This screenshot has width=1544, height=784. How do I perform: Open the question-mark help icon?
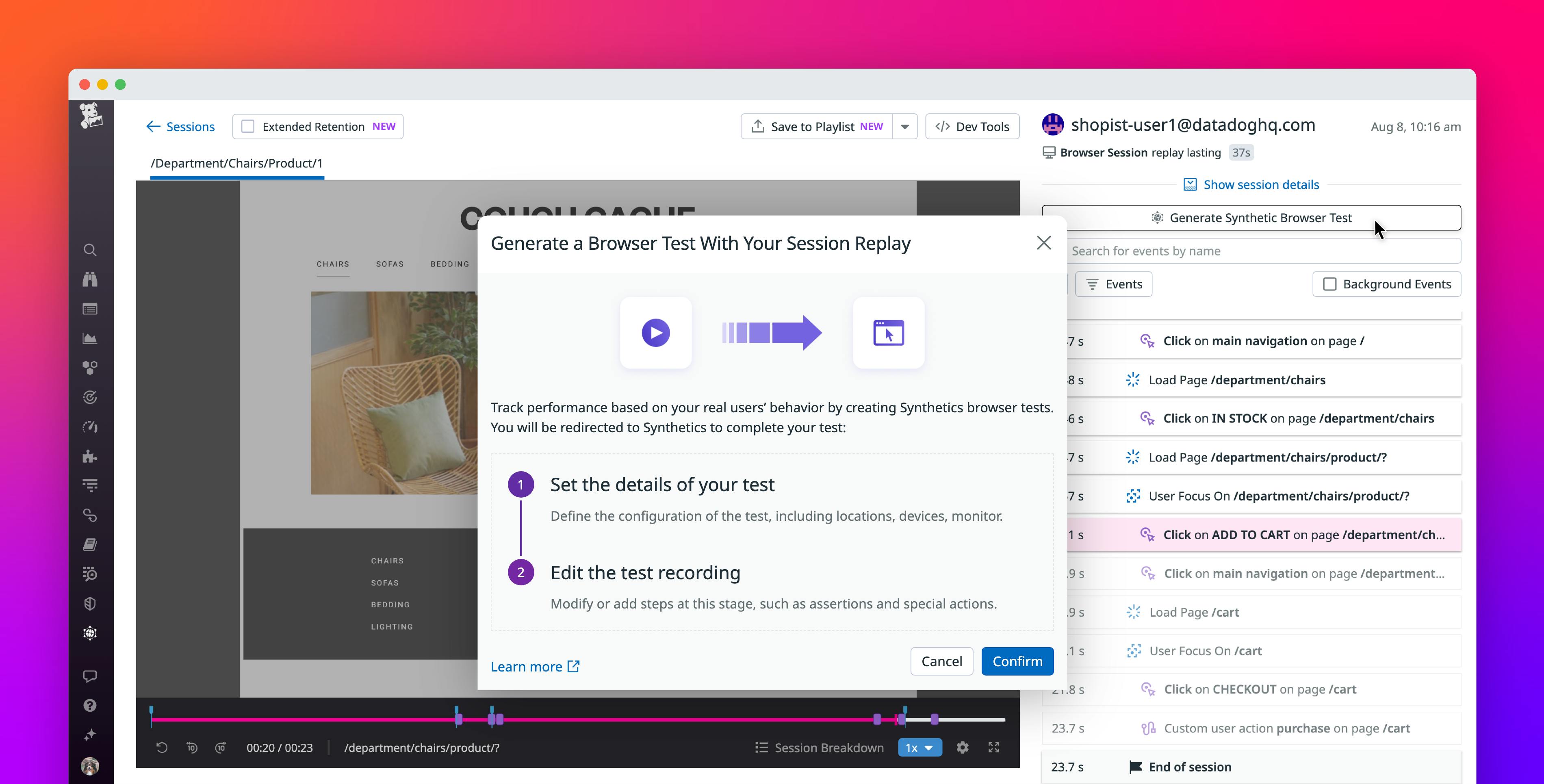(90, 706)
